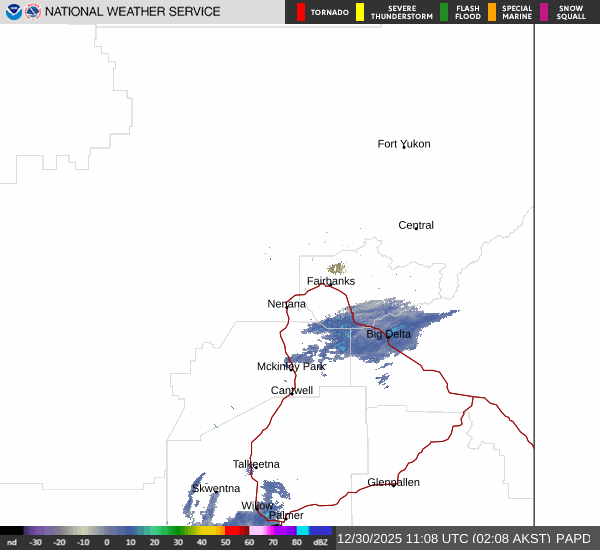Screen dimensions: 600x550
Task: Click the Mckinley Park label
Action: (291, 366)
